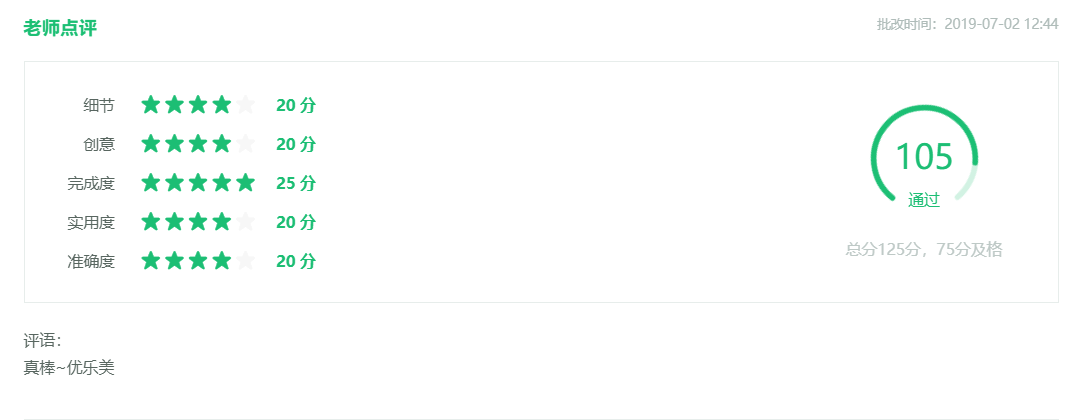Click the fifth empty star in 创意 row
This screenshot has height=420, width=1075.
(245, 145)
